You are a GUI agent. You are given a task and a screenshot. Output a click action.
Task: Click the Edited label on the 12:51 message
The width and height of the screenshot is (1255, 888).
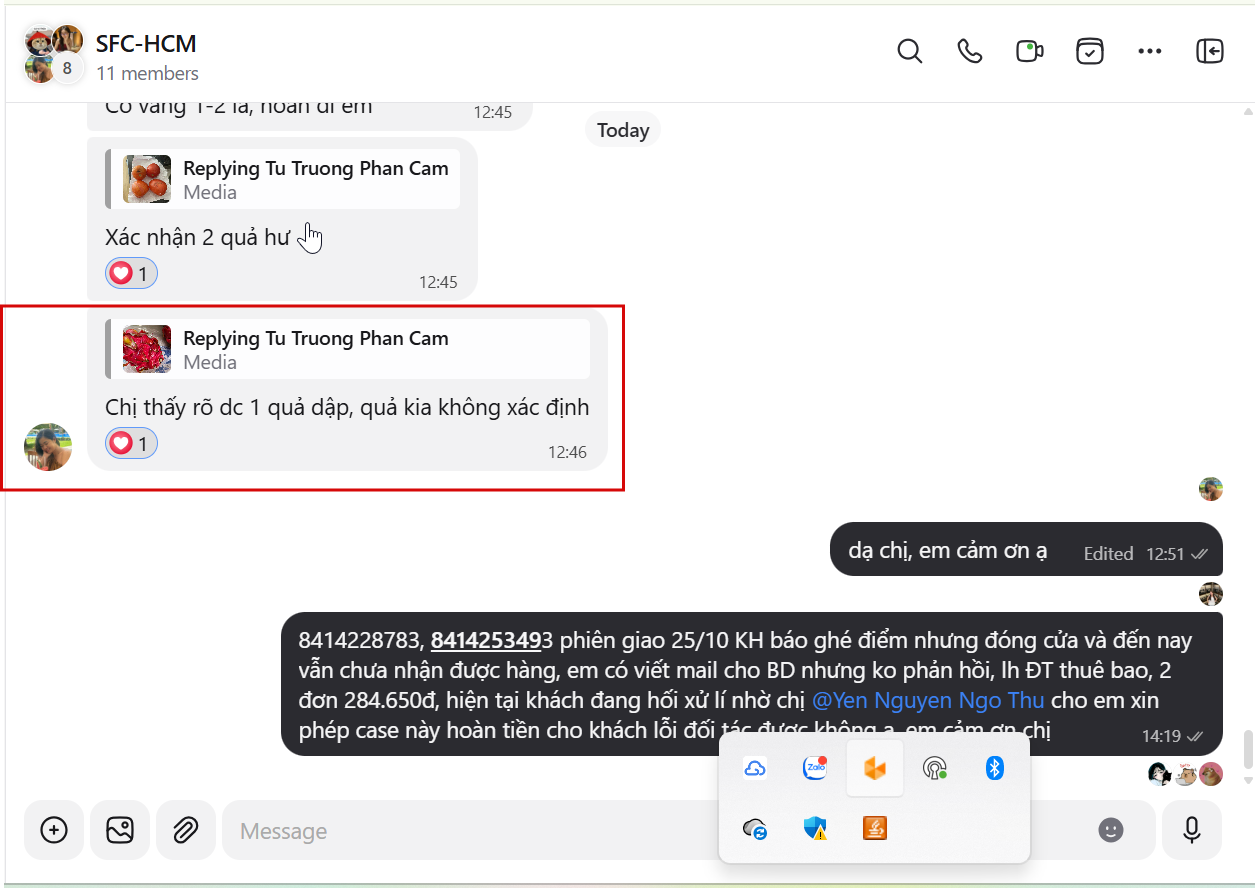[x=1108, y=554]
